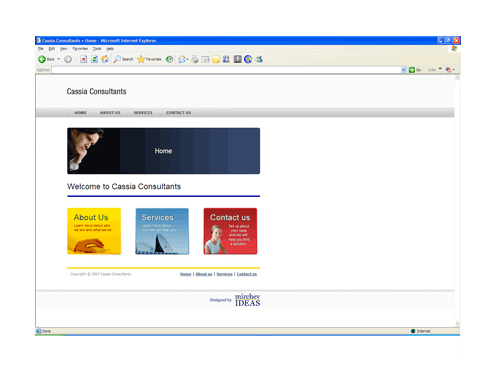
Task: Expand the Address bar dropdown arrow
Action: click(x=403, y=70)
